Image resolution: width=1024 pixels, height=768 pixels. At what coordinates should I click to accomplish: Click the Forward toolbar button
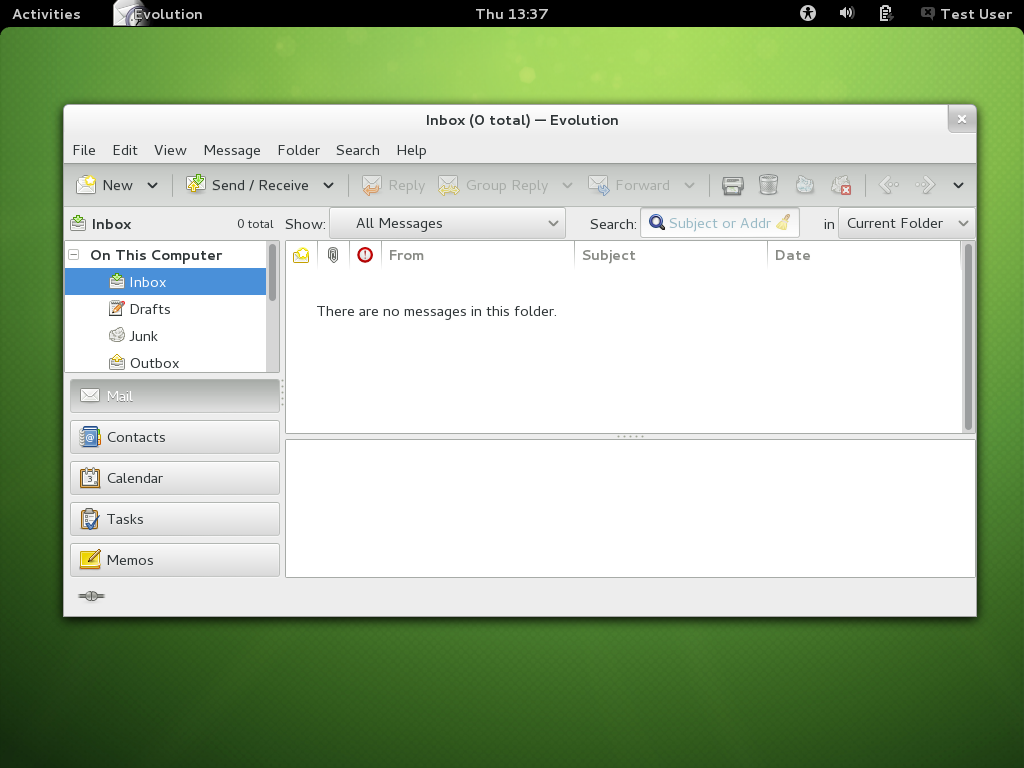[628, 185]
